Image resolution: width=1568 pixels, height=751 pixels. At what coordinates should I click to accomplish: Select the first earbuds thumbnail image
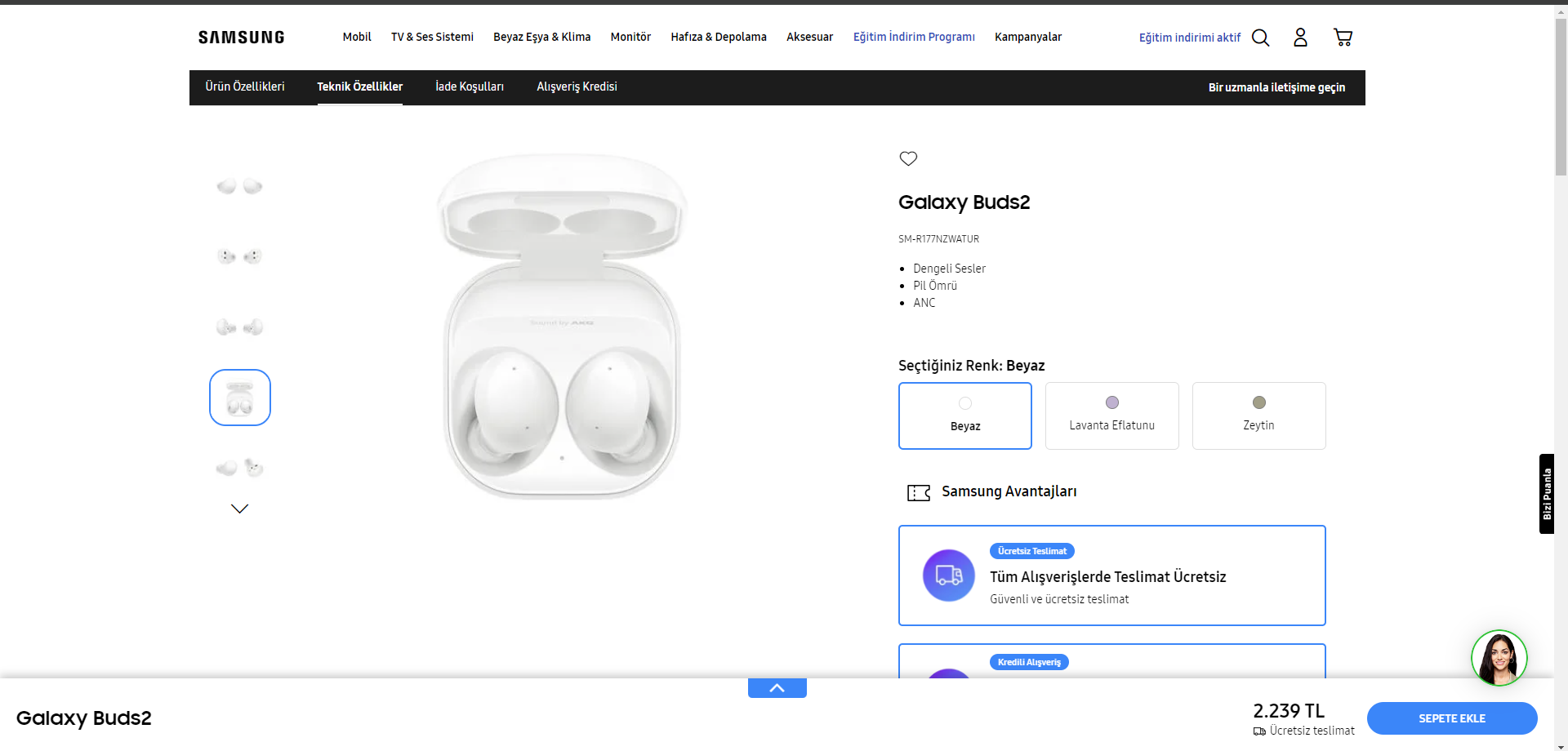(x=239, y=186)
